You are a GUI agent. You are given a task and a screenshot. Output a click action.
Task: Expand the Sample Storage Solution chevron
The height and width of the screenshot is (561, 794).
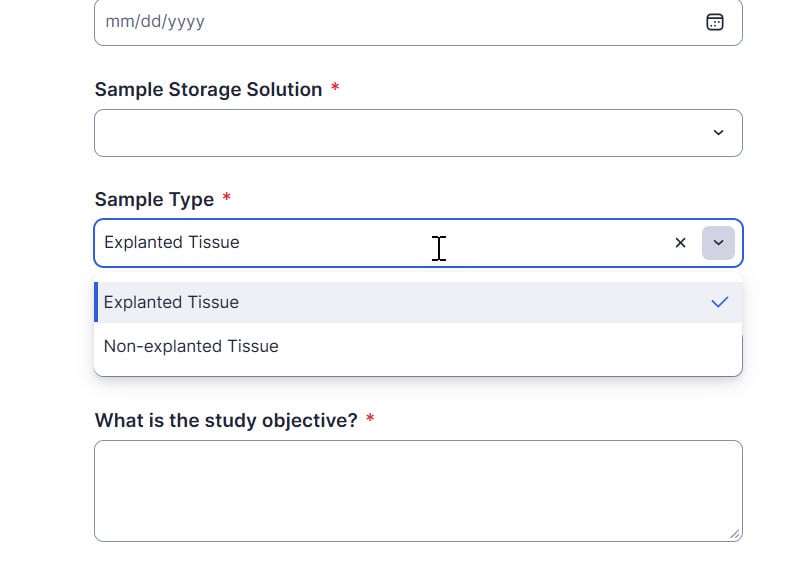pyautogui.click(x=718, y=133)
